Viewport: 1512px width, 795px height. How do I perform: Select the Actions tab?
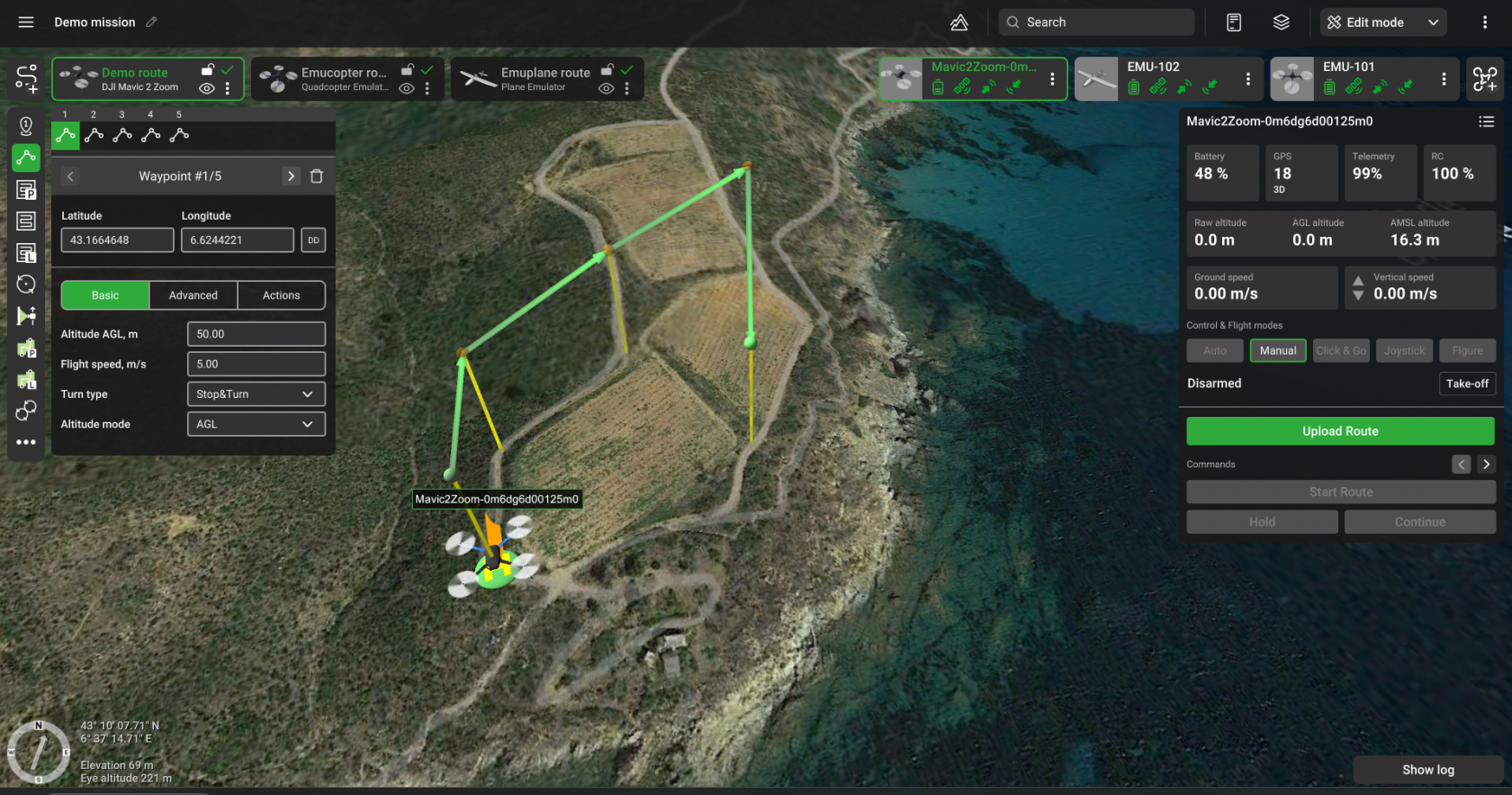click(281, 295)
